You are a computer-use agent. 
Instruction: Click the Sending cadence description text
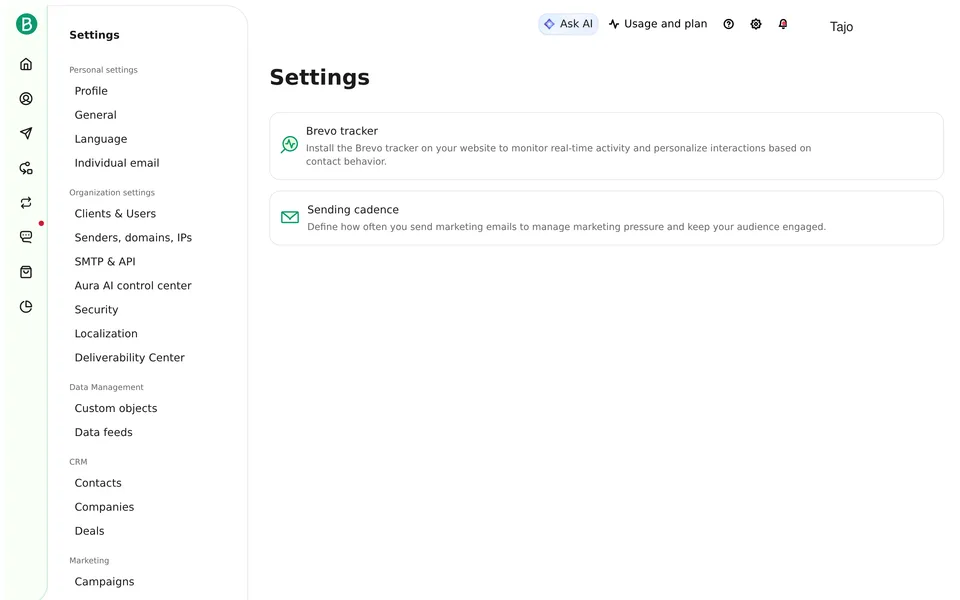tap(566, 227)
